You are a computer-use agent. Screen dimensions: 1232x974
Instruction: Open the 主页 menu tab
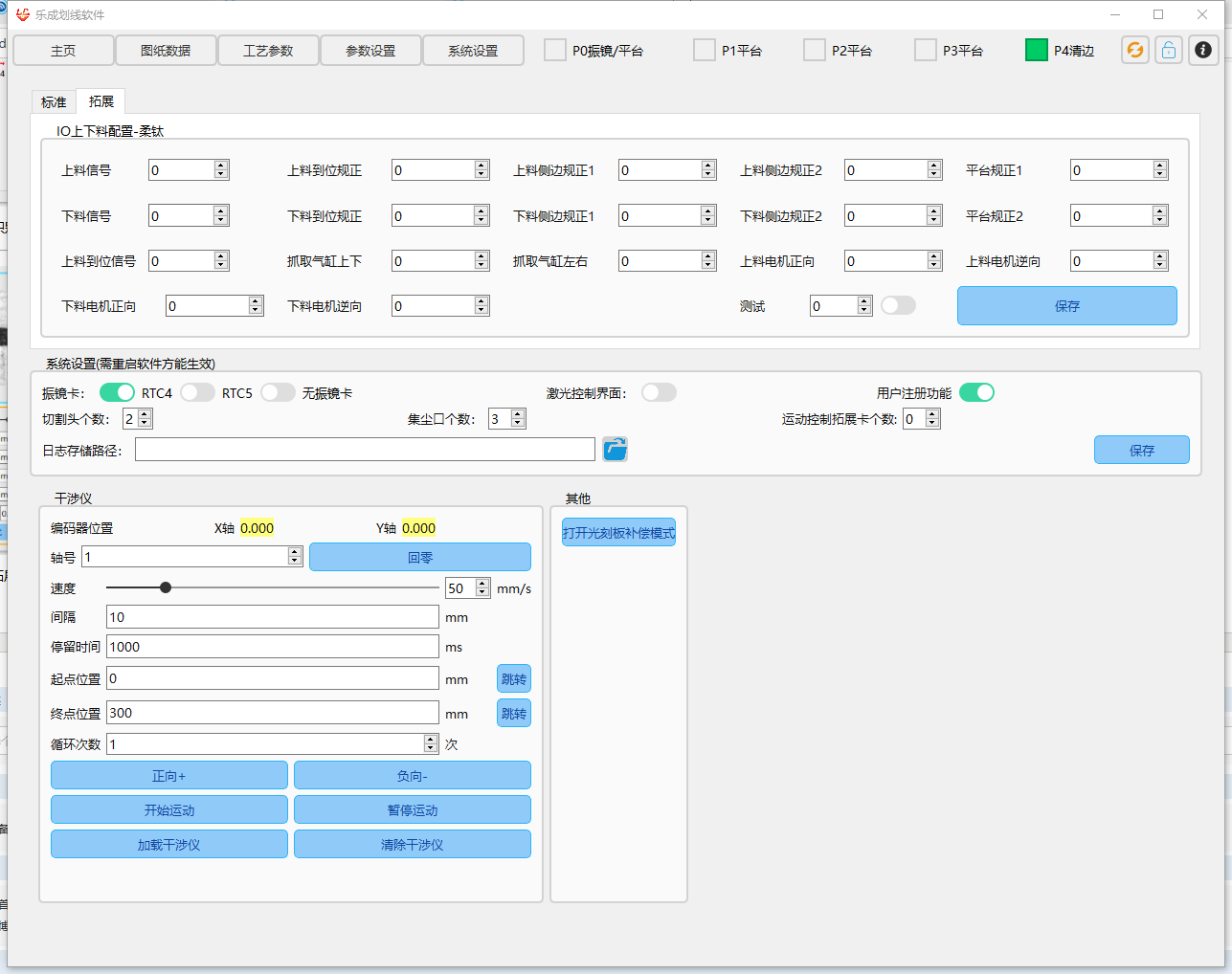click(x=63, y=51)
